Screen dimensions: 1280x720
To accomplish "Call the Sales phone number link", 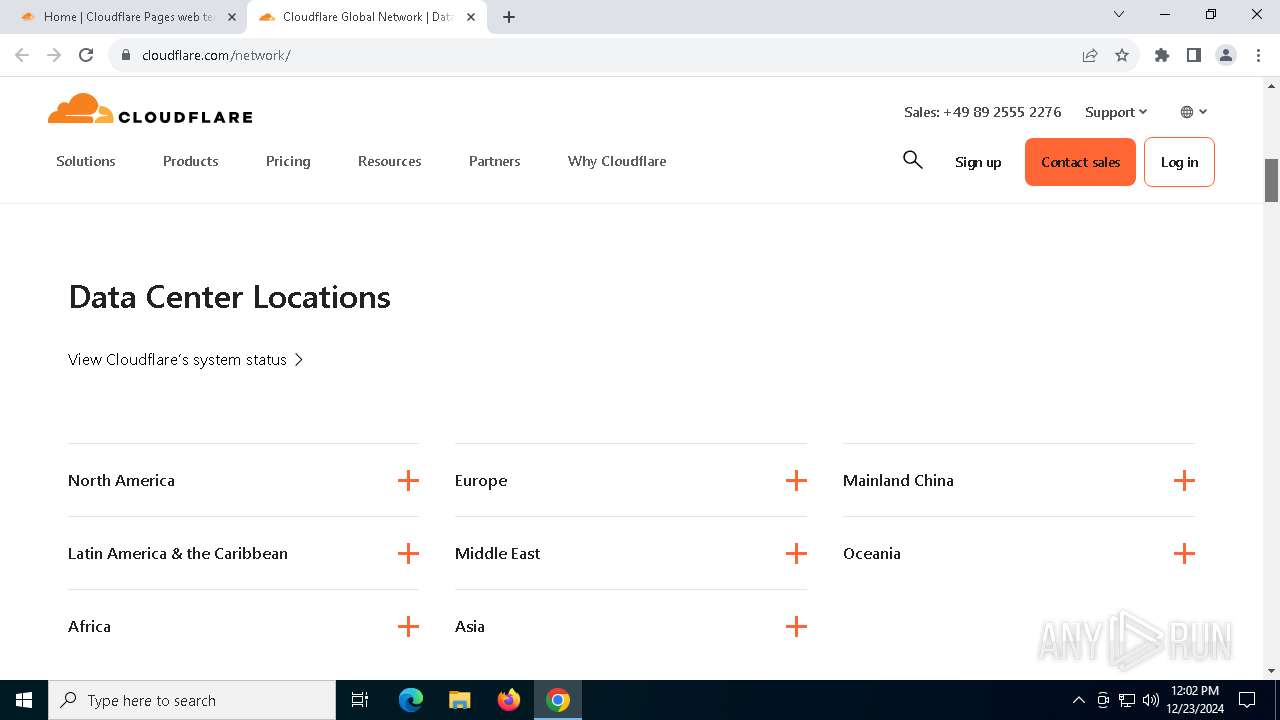I will pos(983,112).
